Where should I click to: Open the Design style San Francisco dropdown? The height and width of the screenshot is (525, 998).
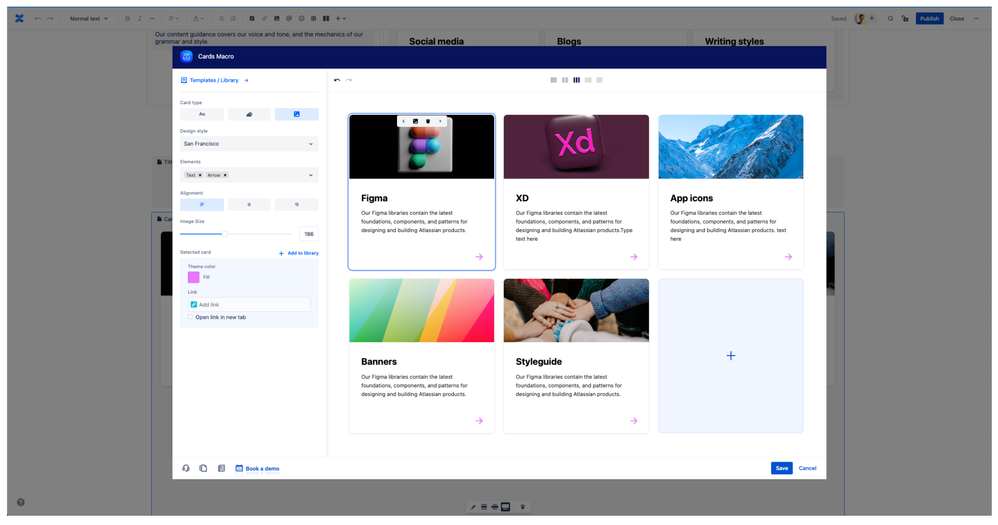click(249, 144)
